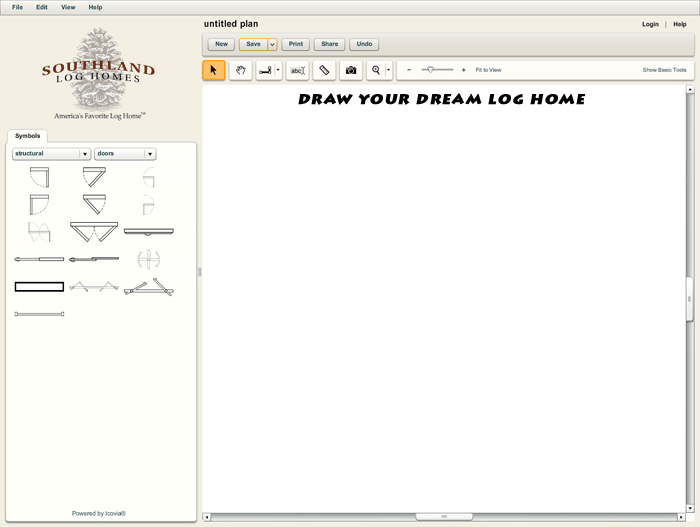
Task: Click the vertical scrollbar thumb
Action: point(690,299)
